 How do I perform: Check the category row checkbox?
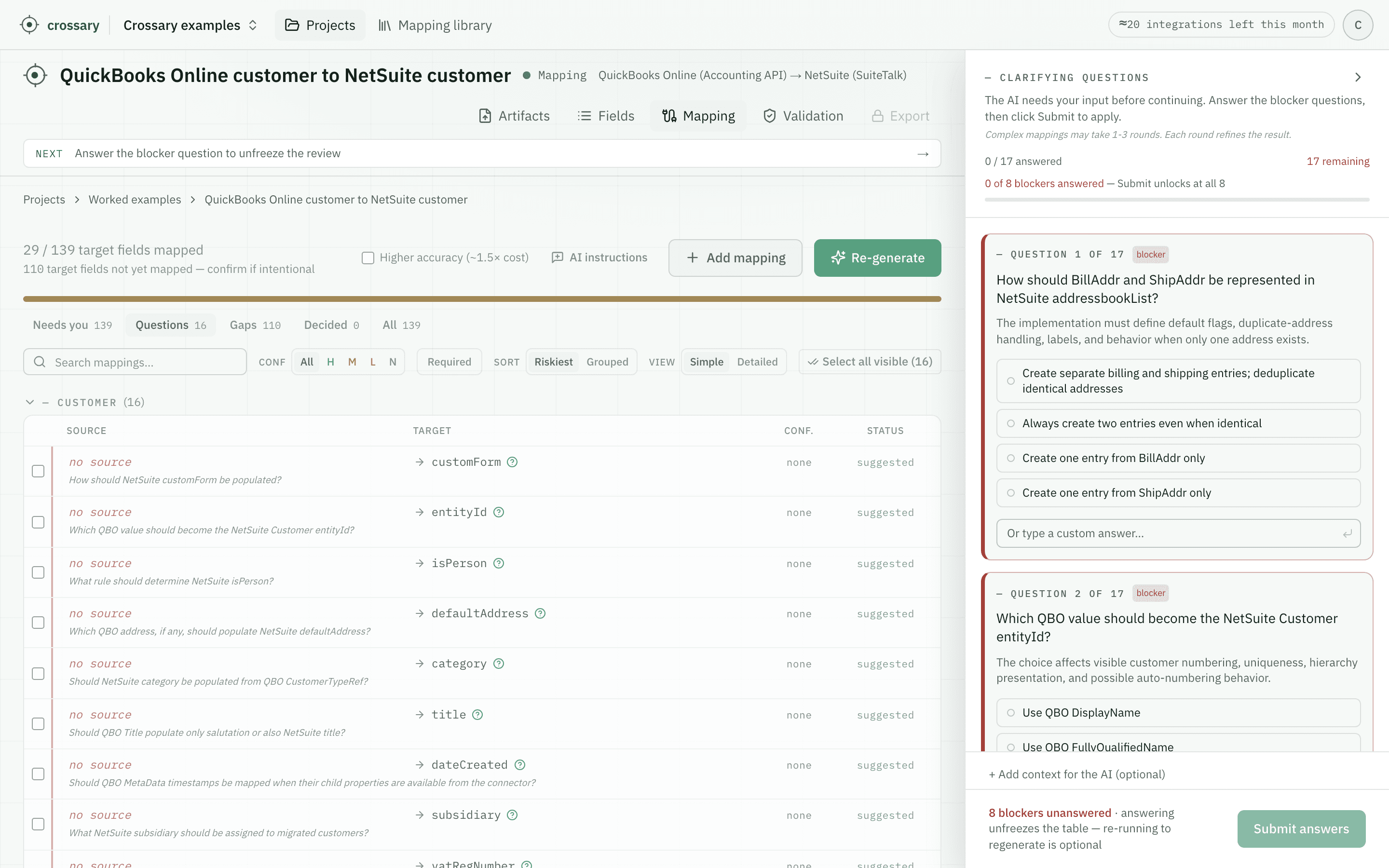tap(38, 673)
